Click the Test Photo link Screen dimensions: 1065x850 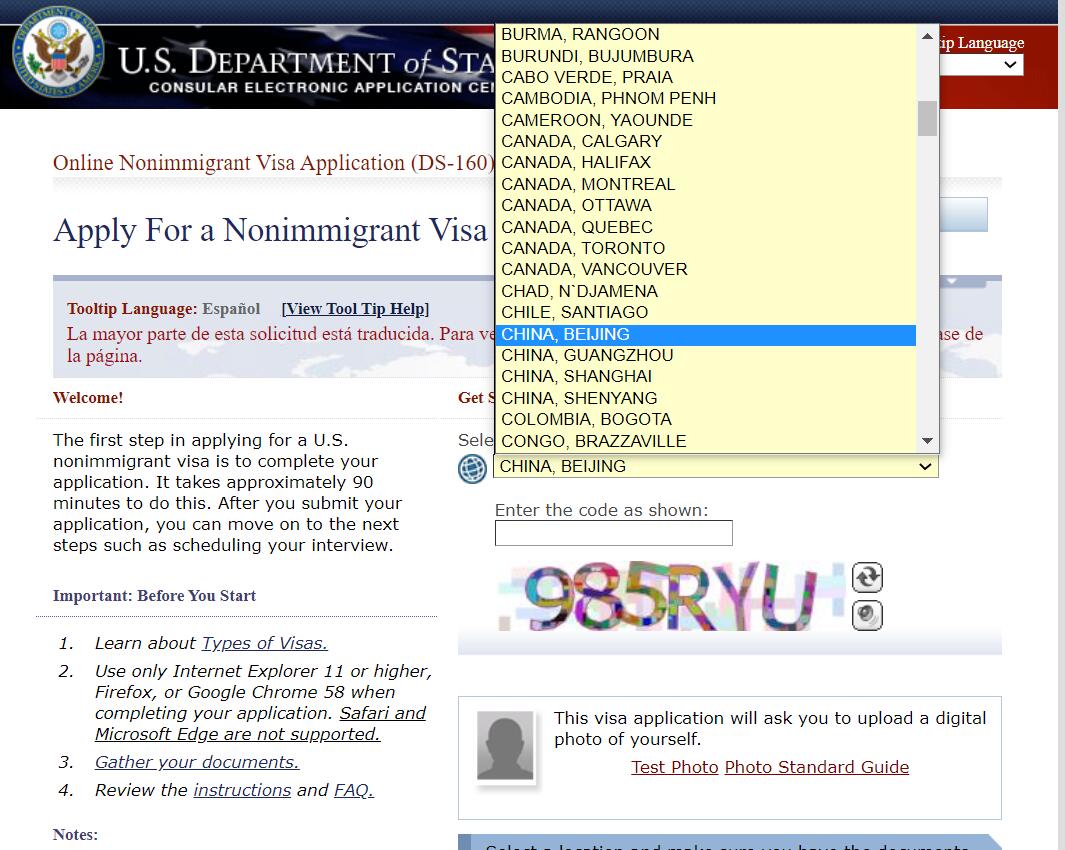coord(674,767)
